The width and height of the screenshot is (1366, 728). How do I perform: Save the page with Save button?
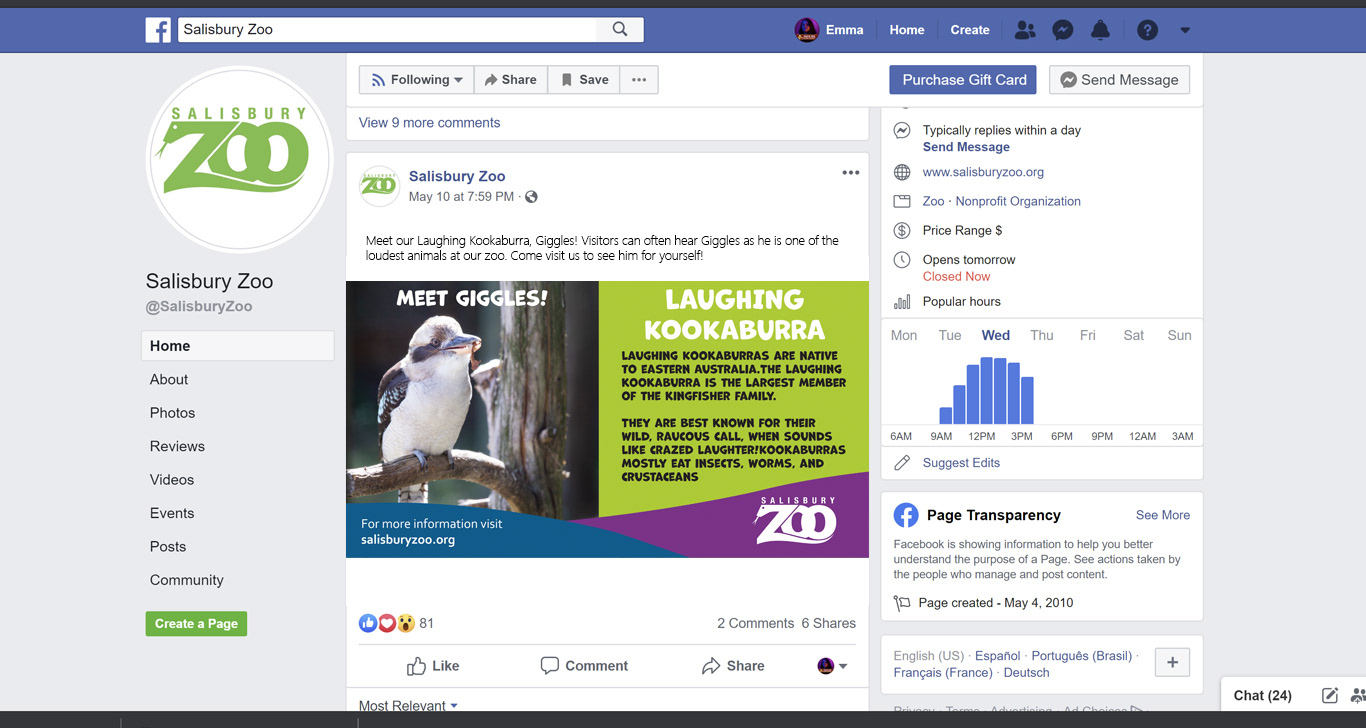click(584, 80)
